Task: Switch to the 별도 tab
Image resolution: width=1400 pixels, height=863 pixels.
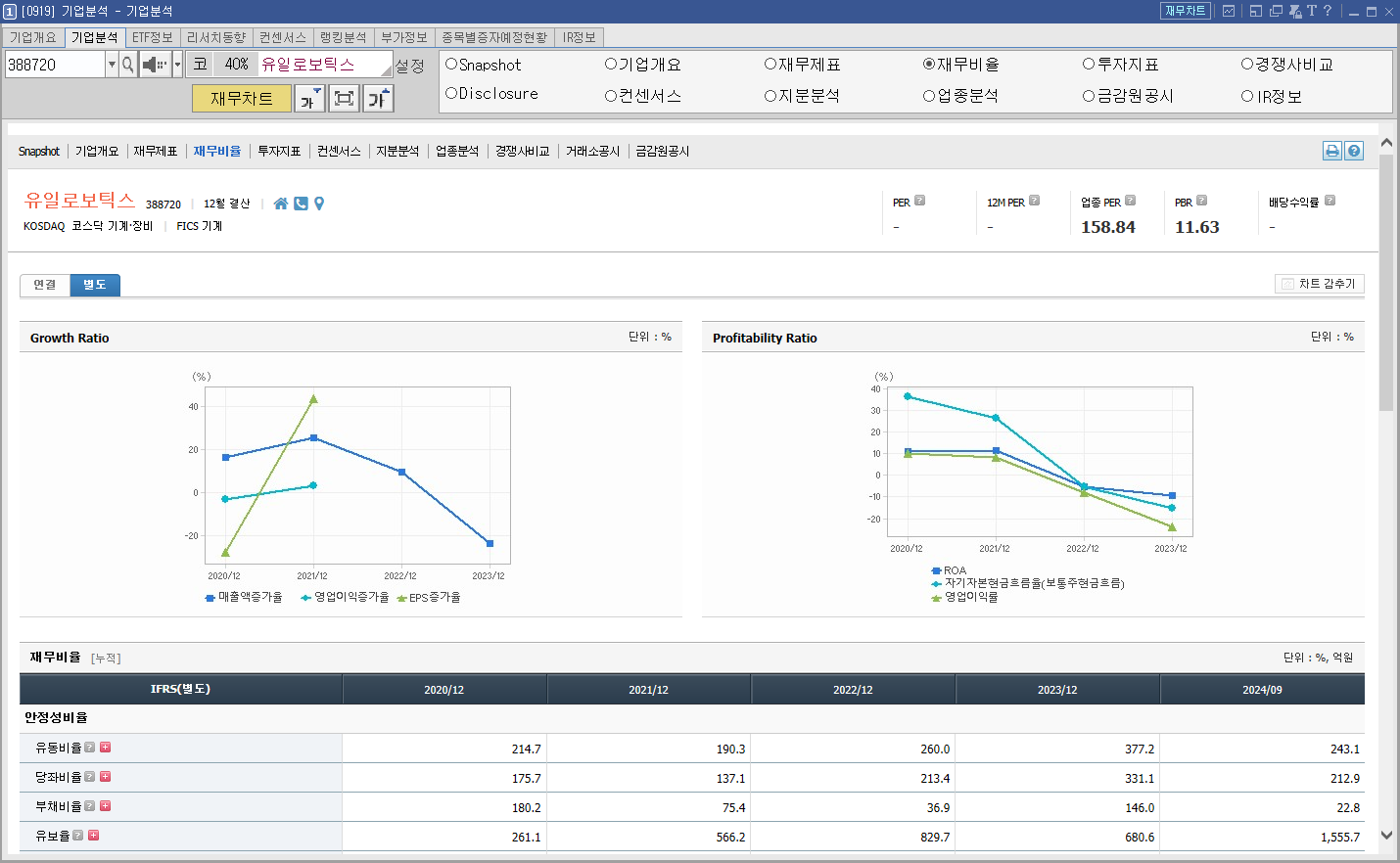Action: [x=95, y=285]
